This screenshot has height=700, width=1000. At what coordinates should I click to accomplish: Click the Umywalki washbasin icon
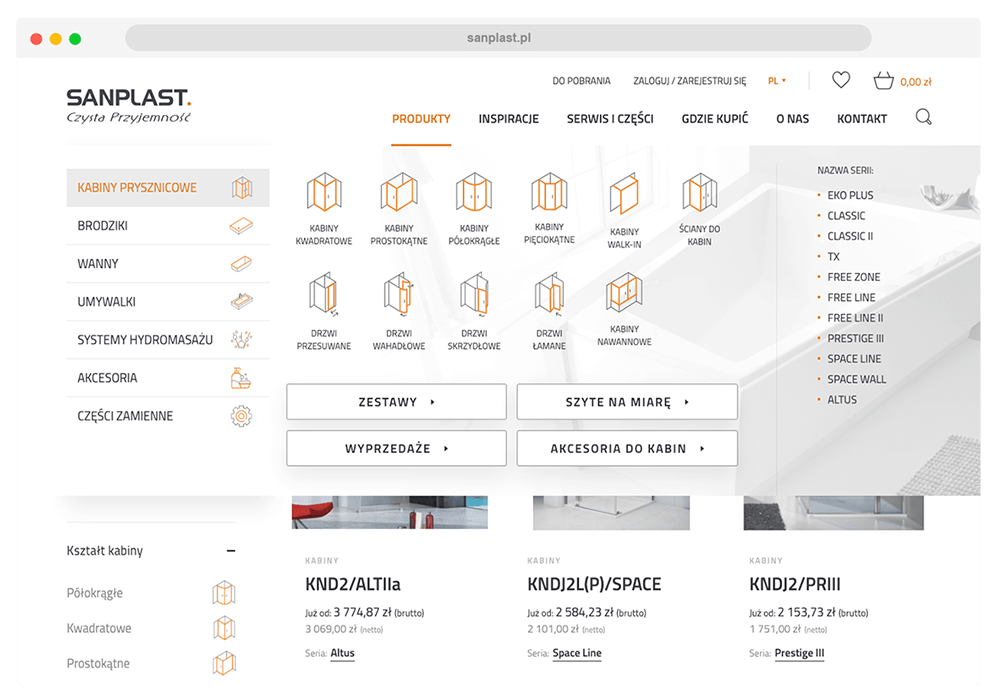pos(241,301)
